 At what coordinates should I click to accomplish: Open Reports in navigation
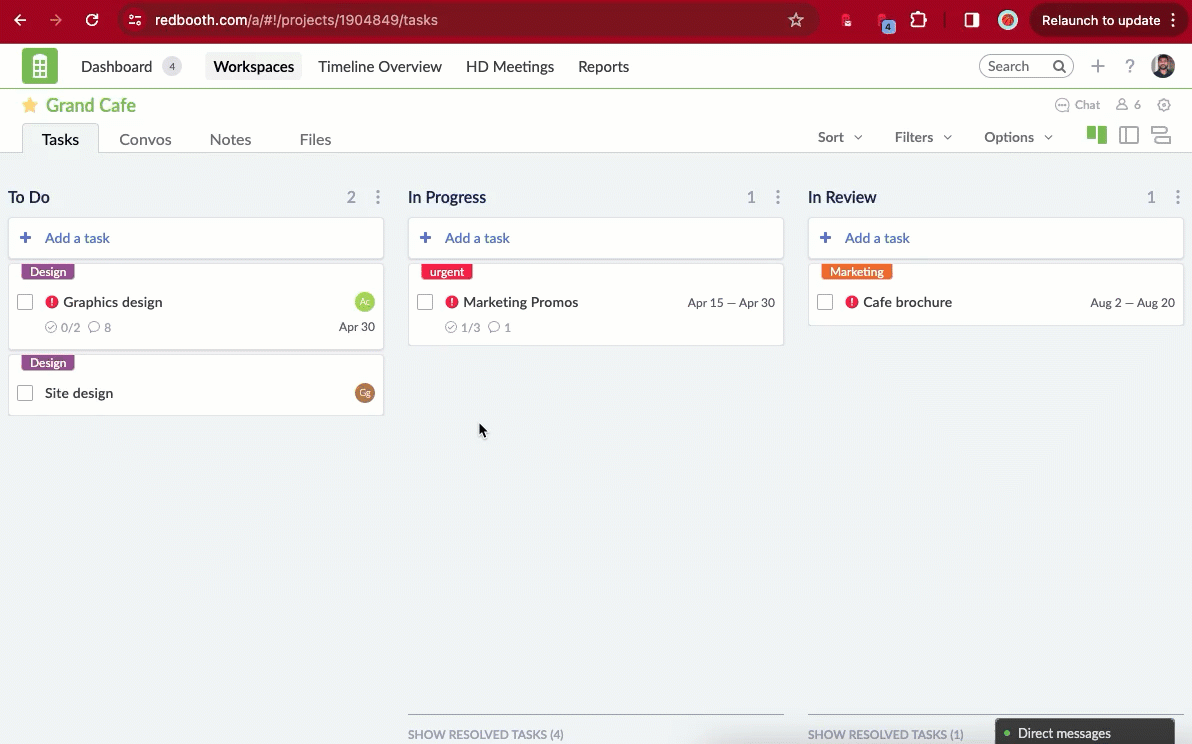(604, 66)
